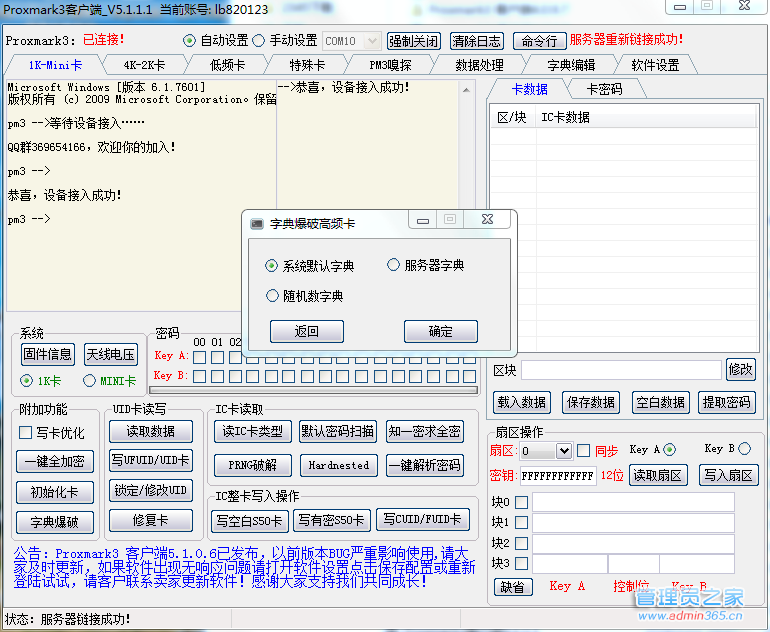The image size is (770, 632).
Task: Click the Hardnested button
Action: [x=339, y=465]
